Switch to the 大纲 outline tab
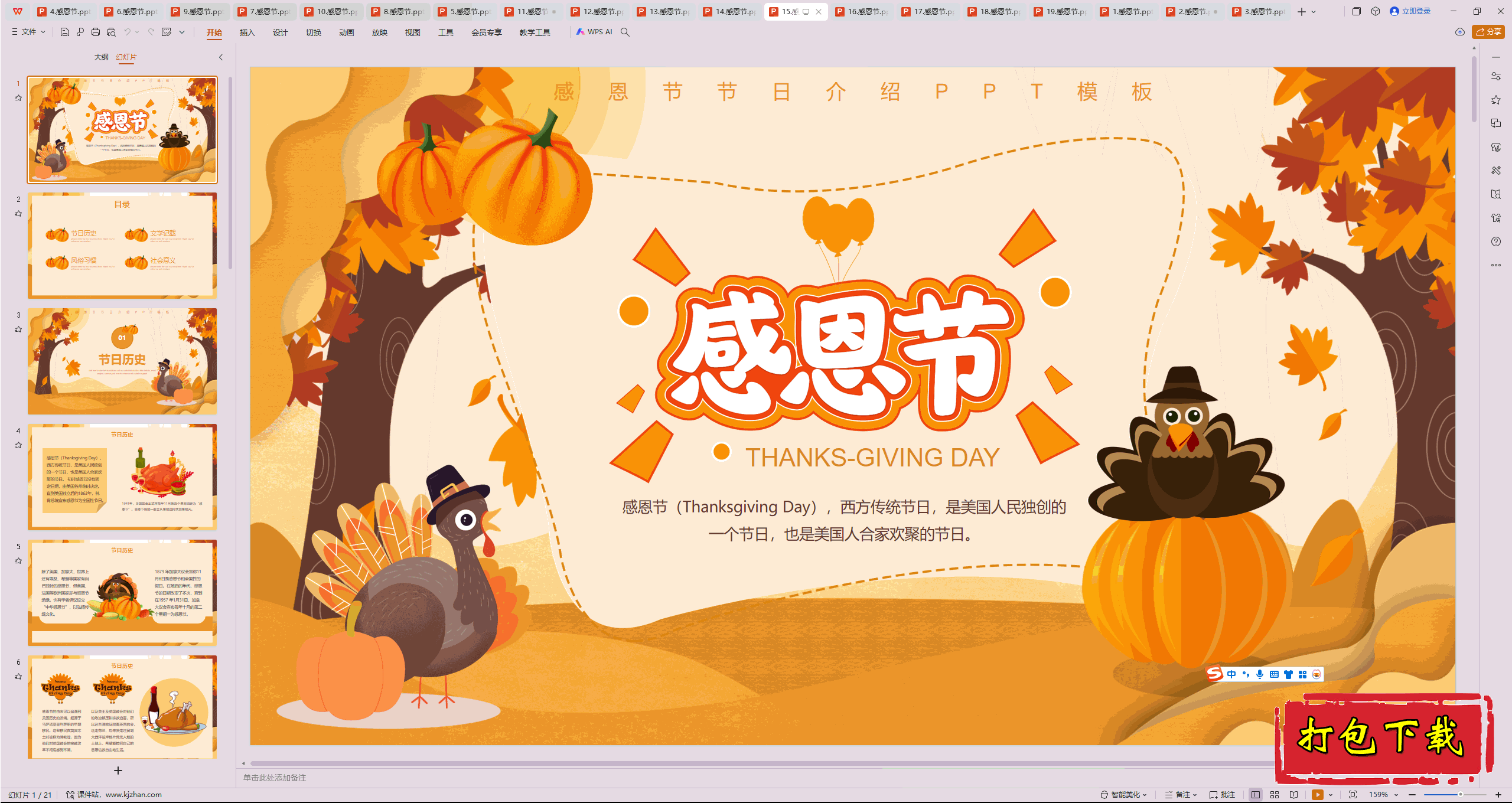Viewport: 1512px width, 803px height. point(101,57)
